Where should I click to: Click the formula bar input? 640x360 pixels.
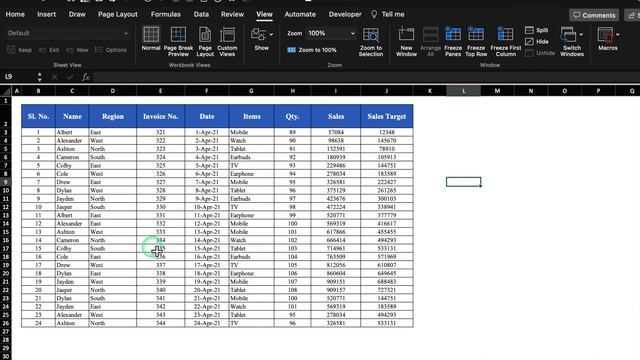366,77
